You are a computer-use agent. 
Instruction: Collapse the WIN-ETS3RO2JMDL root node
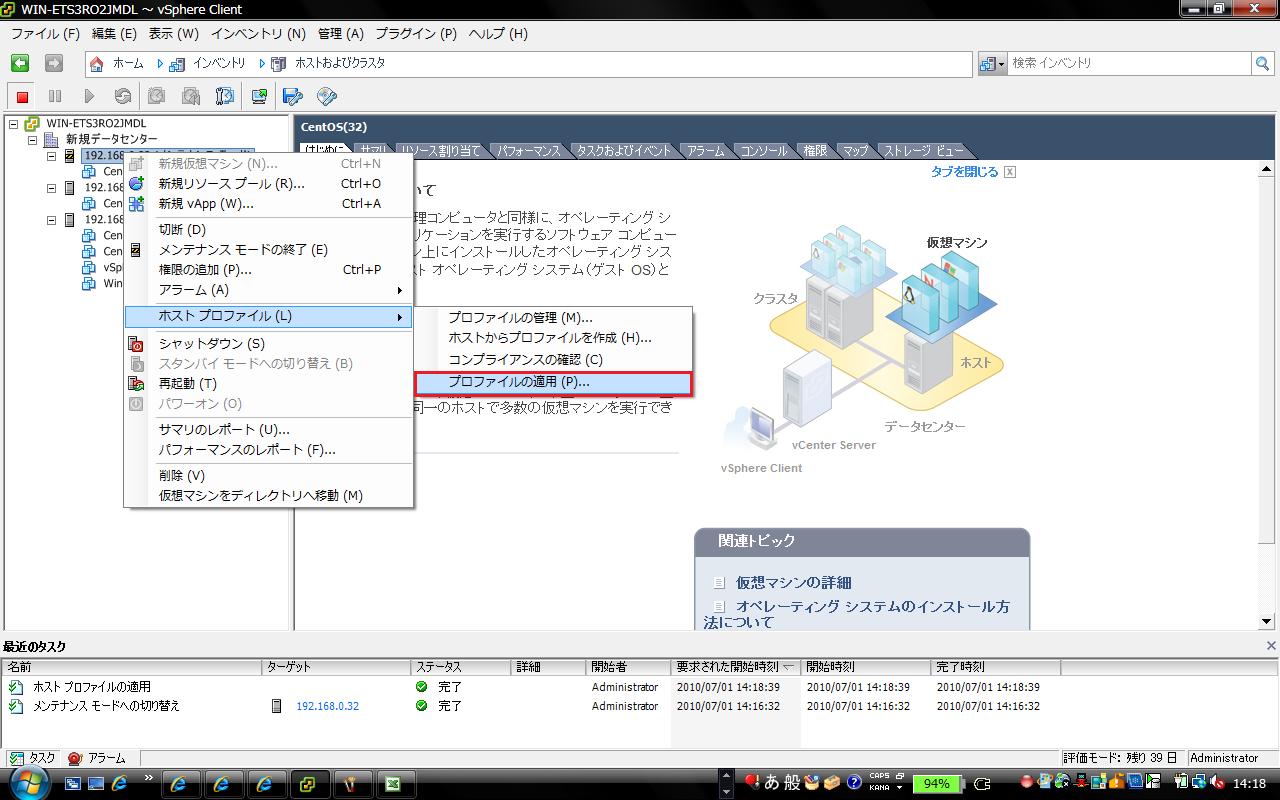pyautogui.click(x=13, y=124)
